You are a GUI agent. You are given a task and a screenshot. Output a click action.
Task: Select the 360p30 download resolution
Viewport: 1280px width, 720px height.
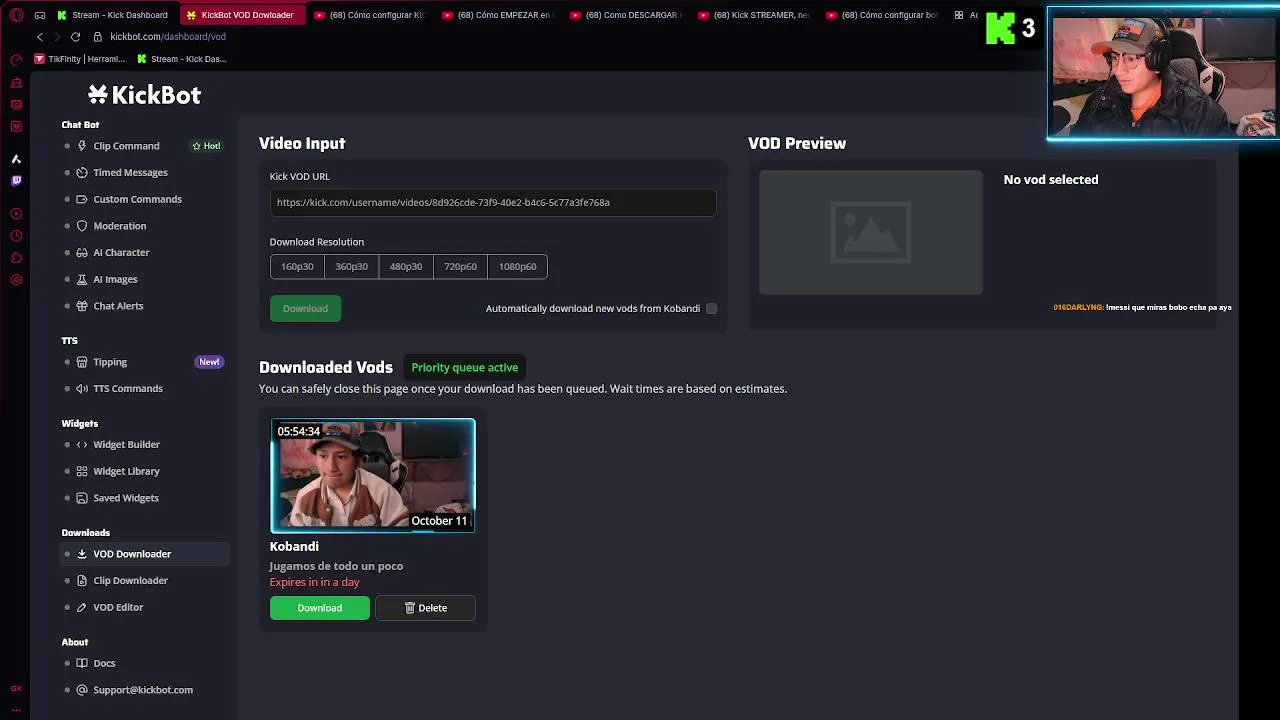351,266
